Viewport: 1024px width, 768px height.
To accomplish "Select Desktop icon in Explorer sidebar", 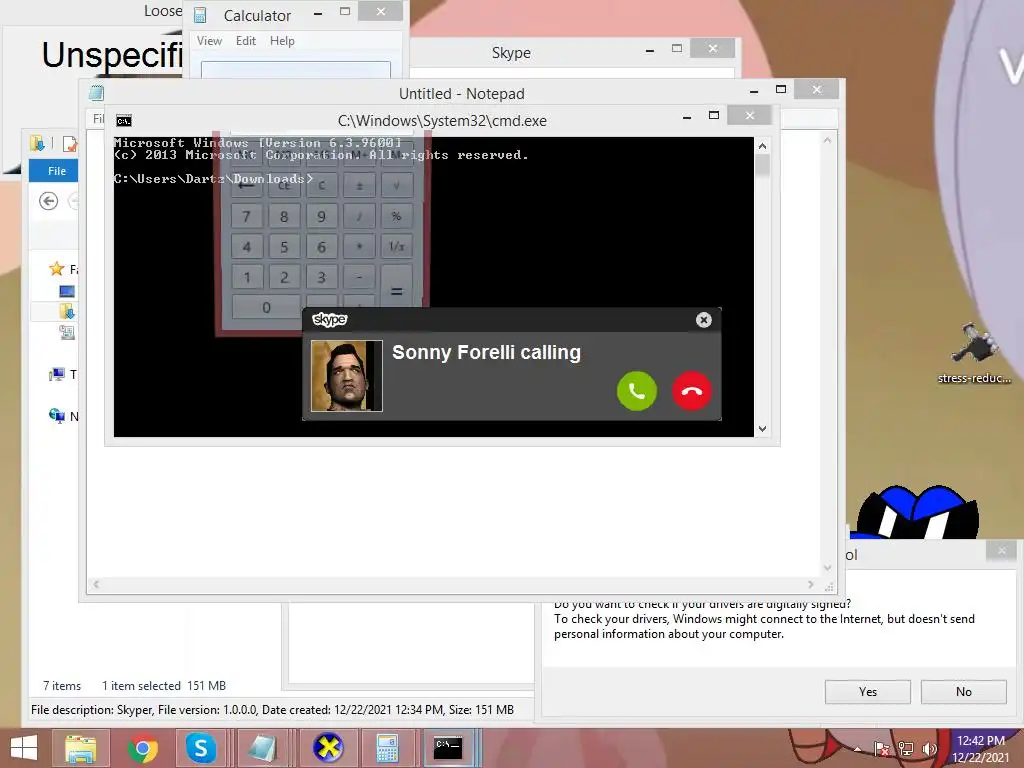I will click(67, 291).
